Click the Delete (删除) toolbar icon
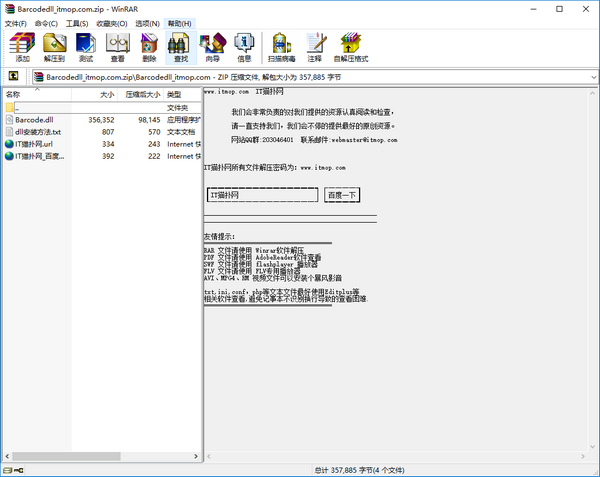This screenshot has height=477, width=600. coord(149,47)
